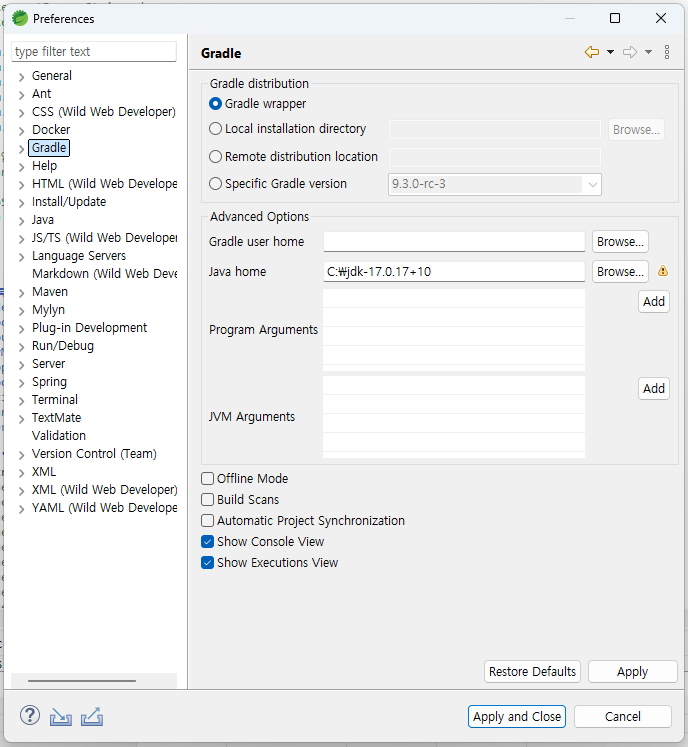Click Add for JVM Arguments

click(654, 389)
